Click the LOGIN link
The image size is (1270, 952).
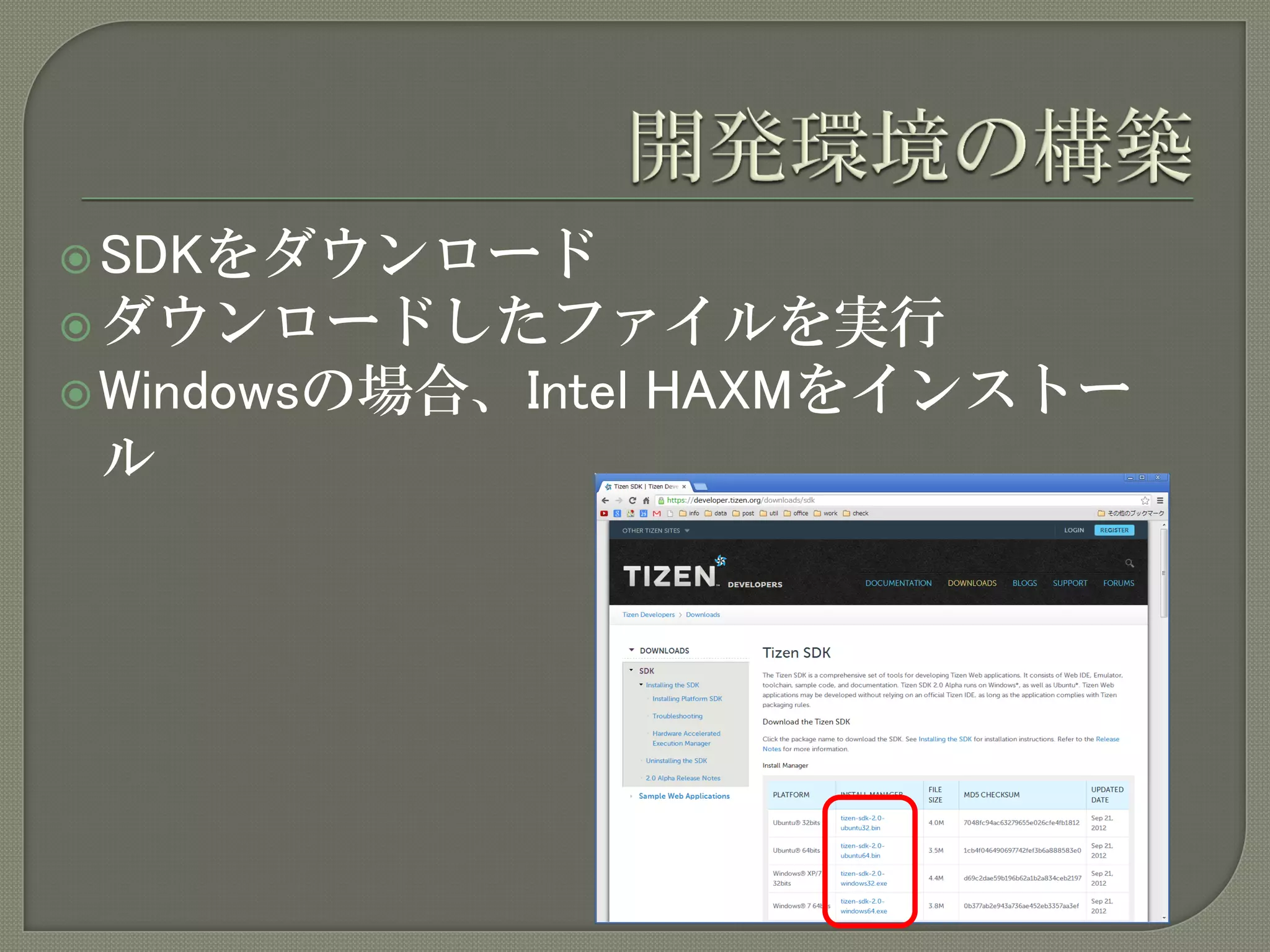(1074, 531)
